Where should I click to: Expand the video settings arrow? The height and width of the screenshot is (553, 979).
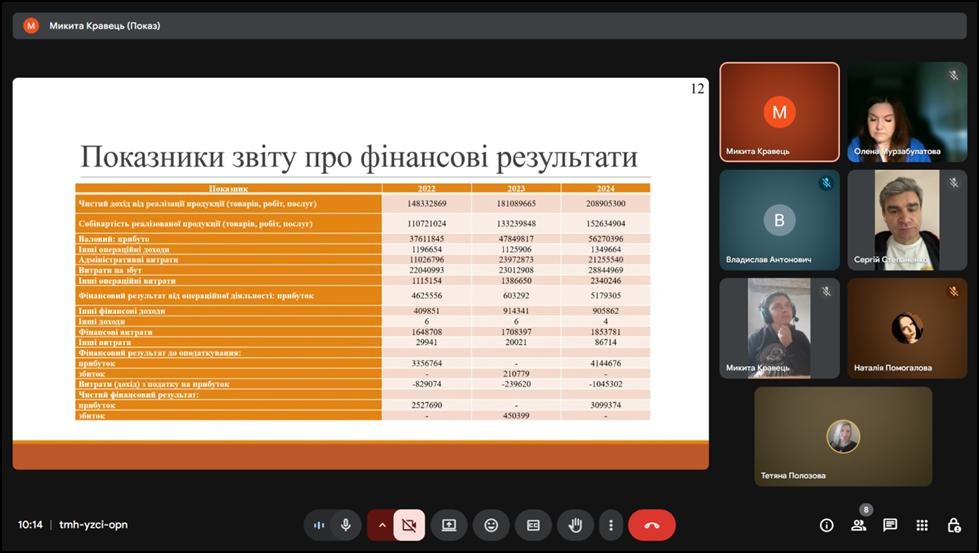coord(381,525)
